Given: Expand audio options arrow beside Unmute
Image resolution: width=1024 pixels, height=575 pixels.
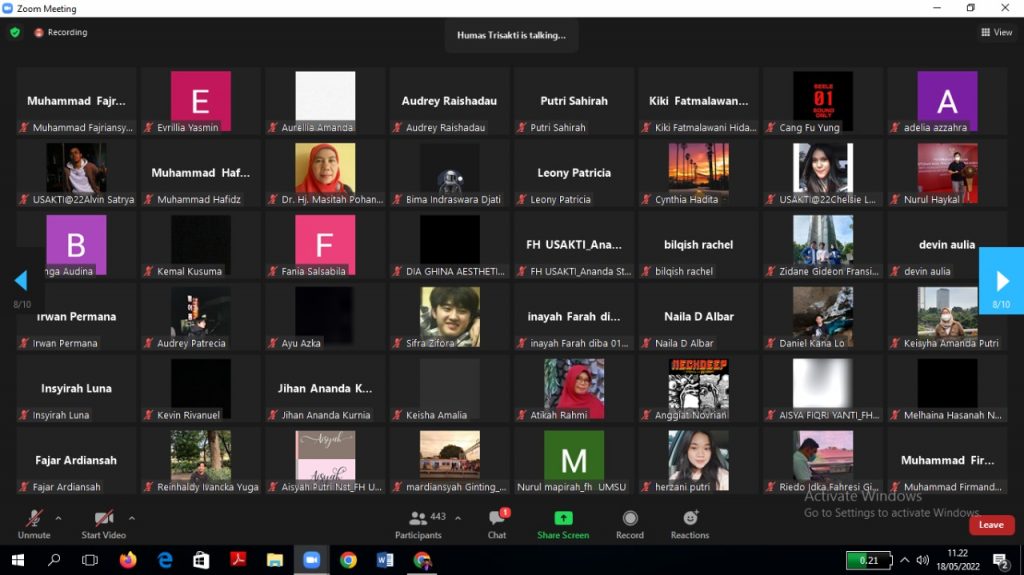Looking at the screenshot, I should point(58,518).
